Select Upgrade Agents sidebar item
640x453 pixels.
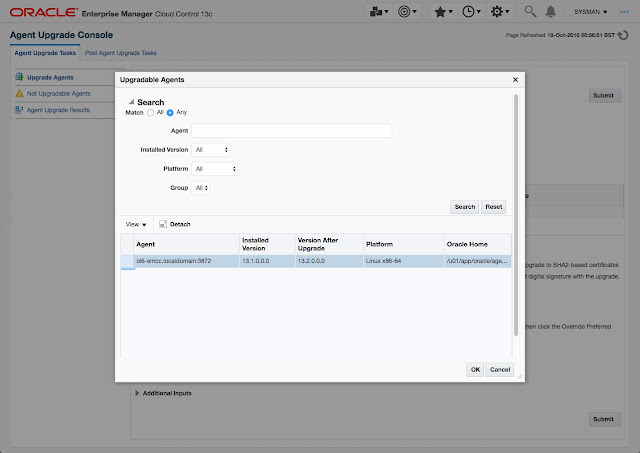pos(50,78)
